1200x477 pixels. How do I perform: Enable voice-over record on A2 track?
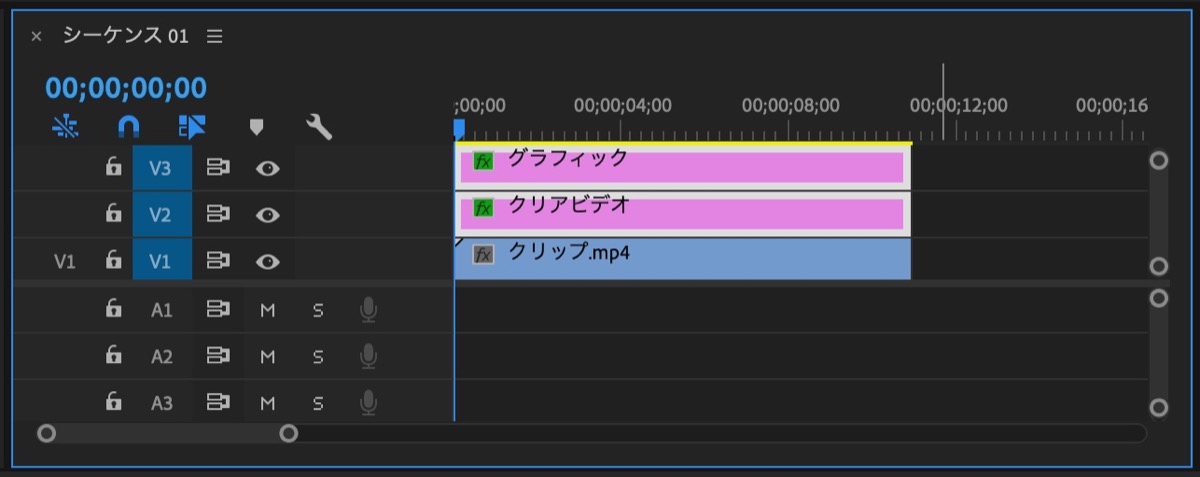point(368,357)
